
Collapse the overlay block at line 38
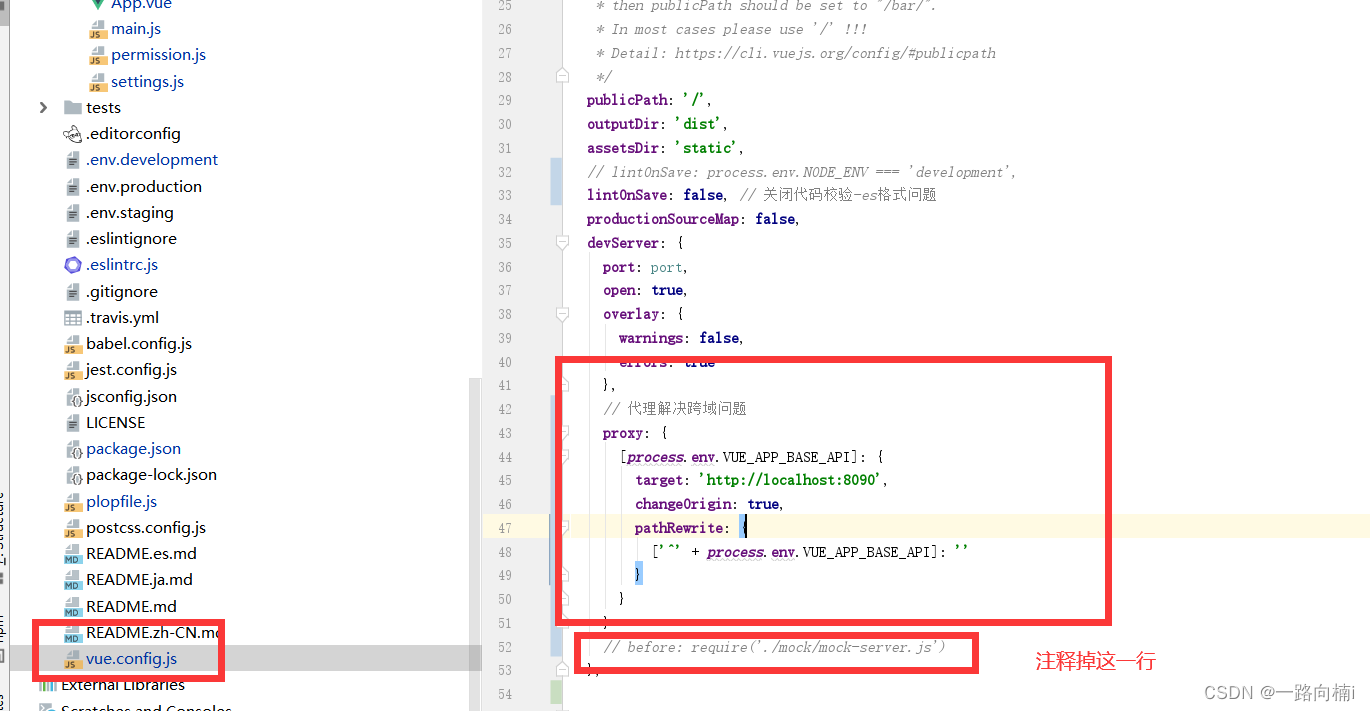click(564, 314)
